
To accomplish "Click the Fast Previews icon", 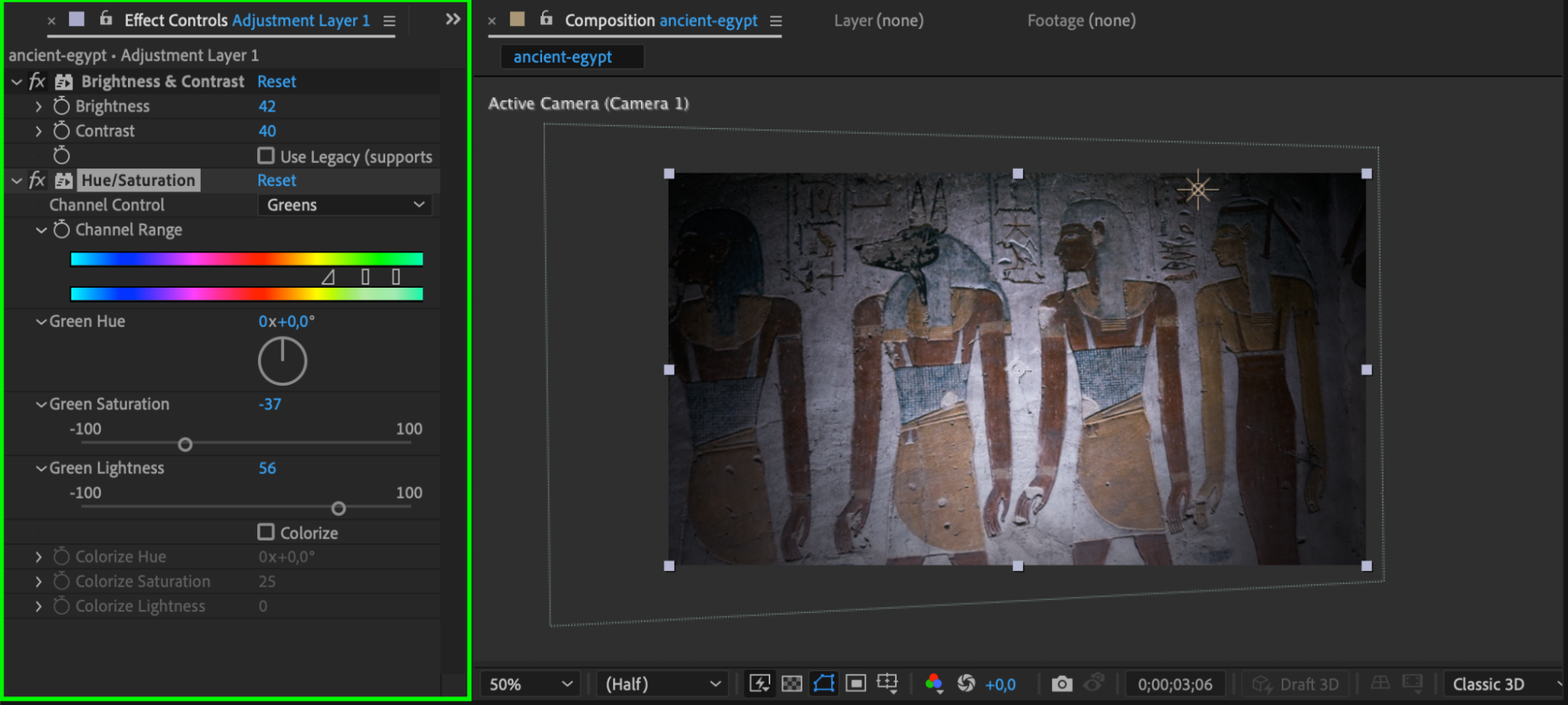I will tap(759, 684).
